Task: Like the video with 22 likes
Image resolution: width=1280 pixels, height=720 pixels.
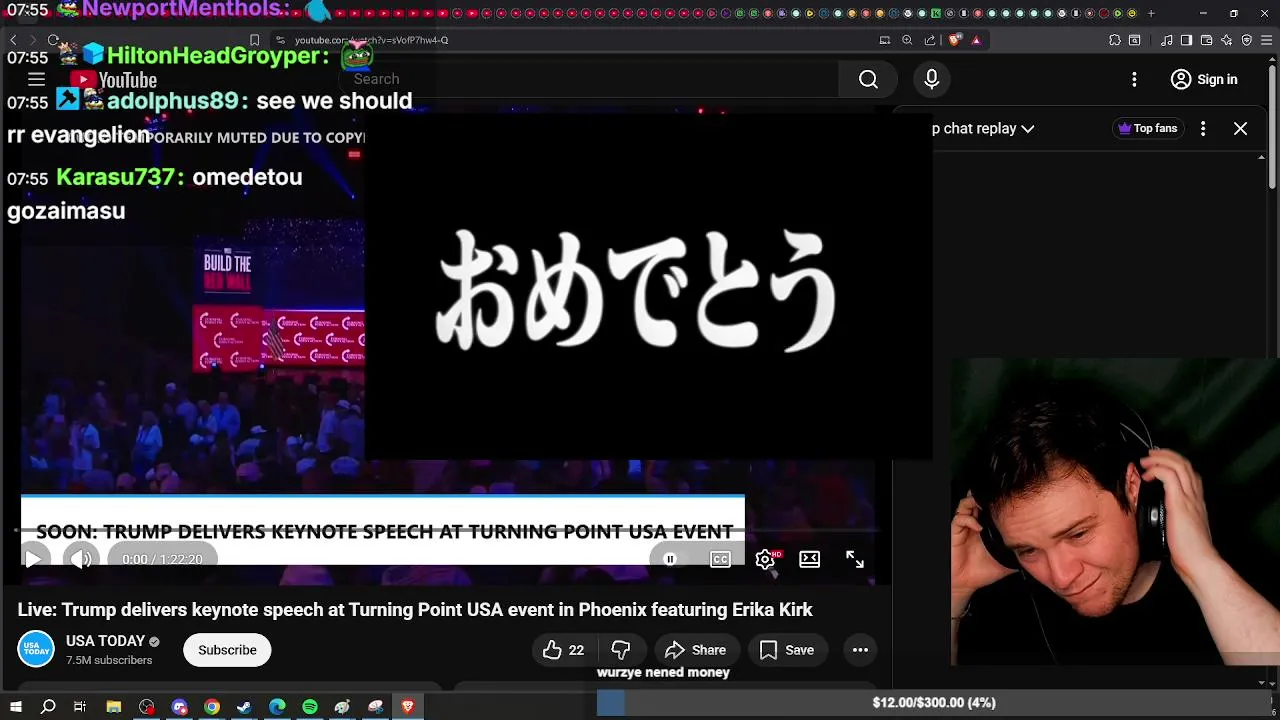Action: (564, 650)
